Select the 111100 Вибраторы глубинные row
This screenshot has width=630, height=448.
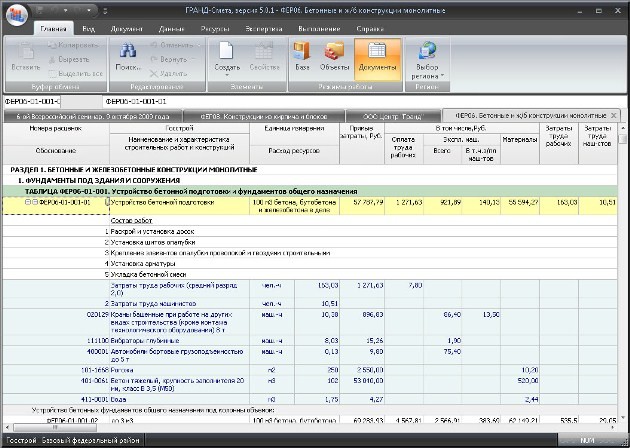click(x=310, y=341)
